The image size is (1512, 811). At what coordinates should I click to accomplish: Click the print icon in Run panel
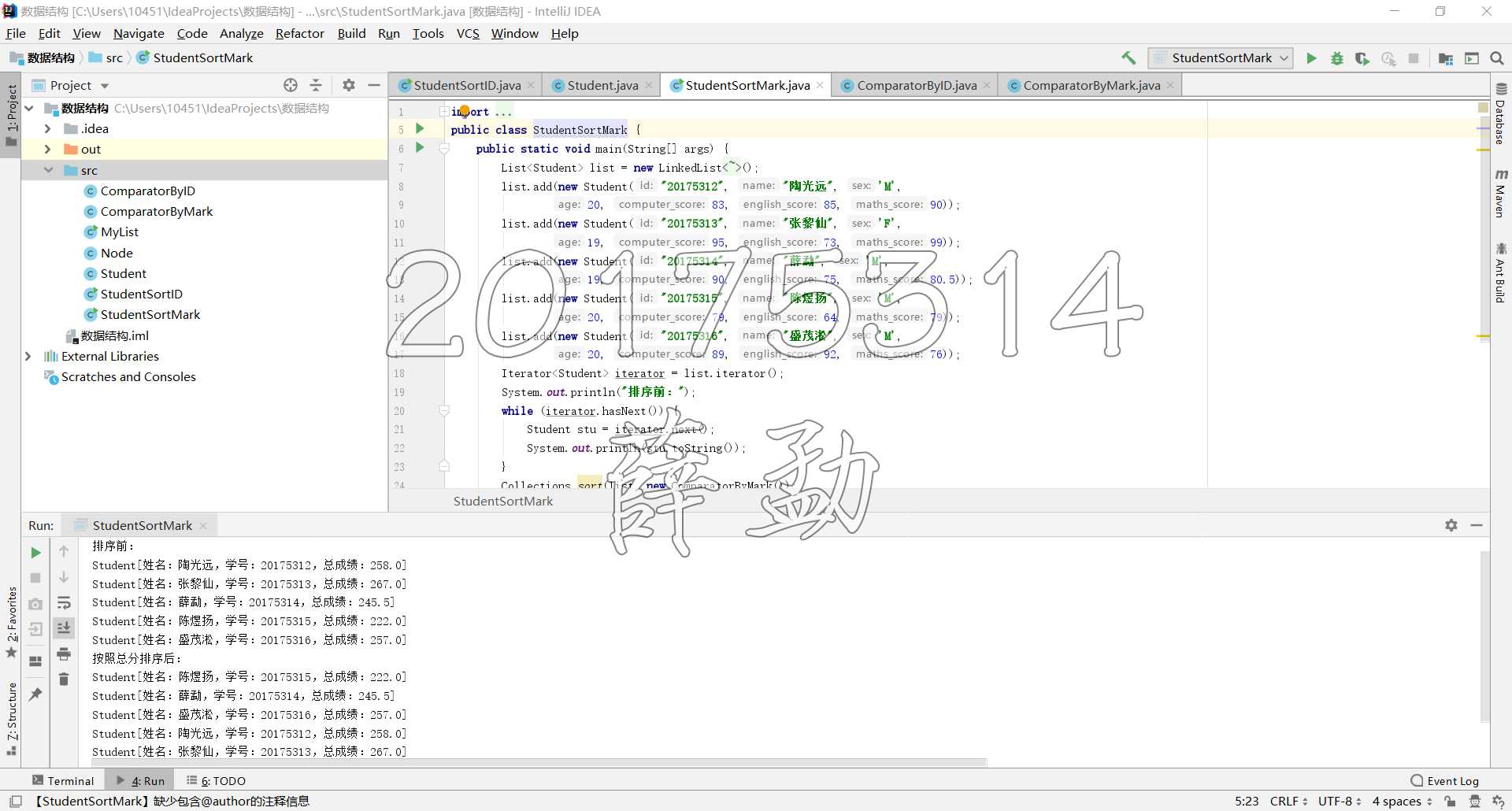(64, 654)
